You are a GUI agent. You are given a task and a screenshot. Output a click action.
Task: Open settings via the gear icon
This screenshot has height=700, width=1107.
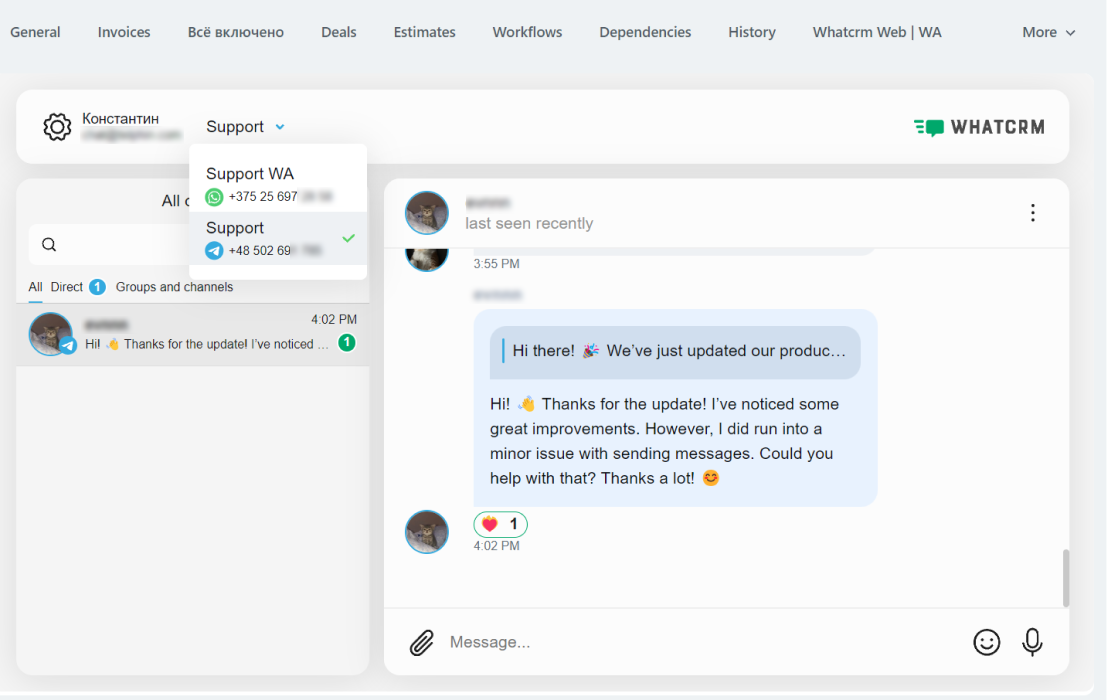click(57, 127)
